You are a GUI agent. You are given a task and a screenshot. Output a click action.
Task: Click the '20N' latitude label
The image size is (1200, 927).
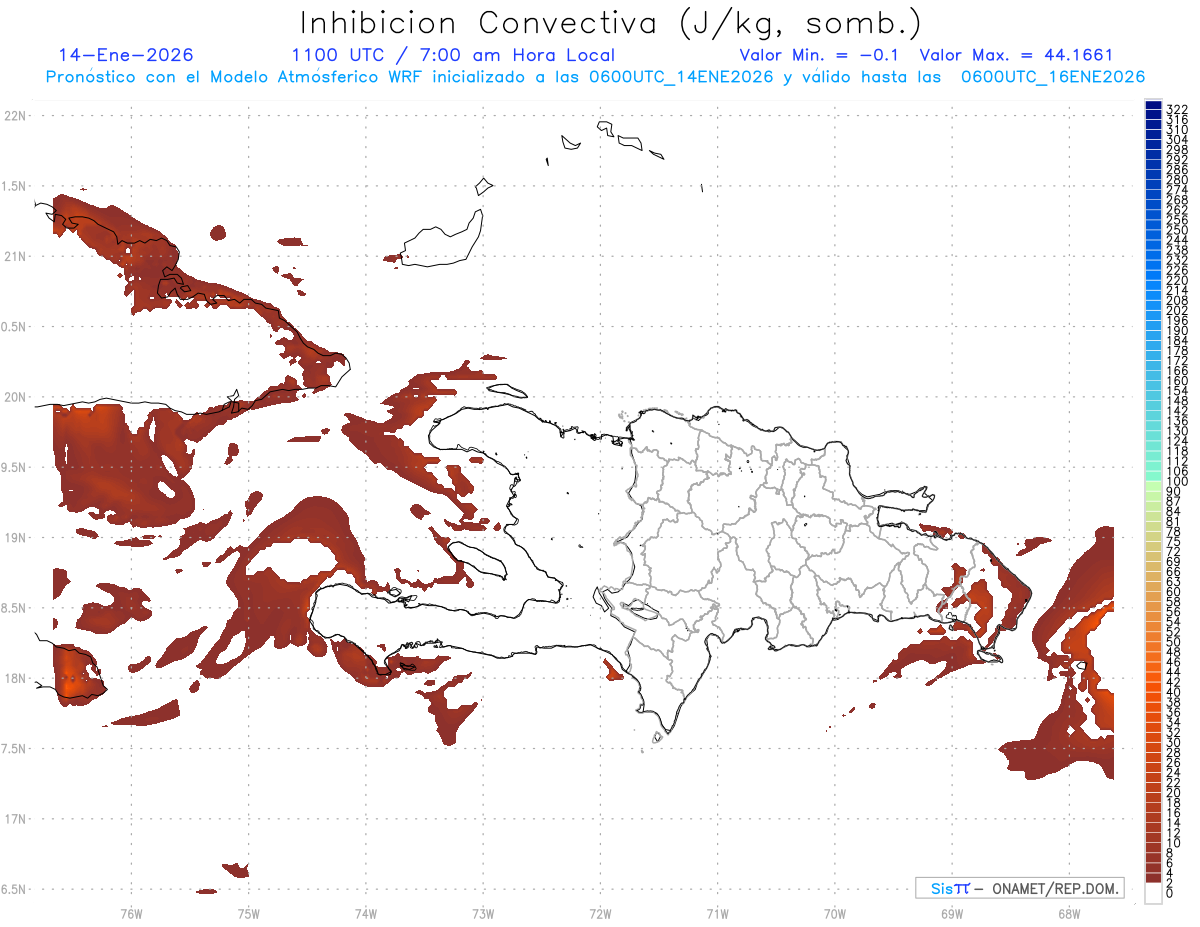coord(15,397)
